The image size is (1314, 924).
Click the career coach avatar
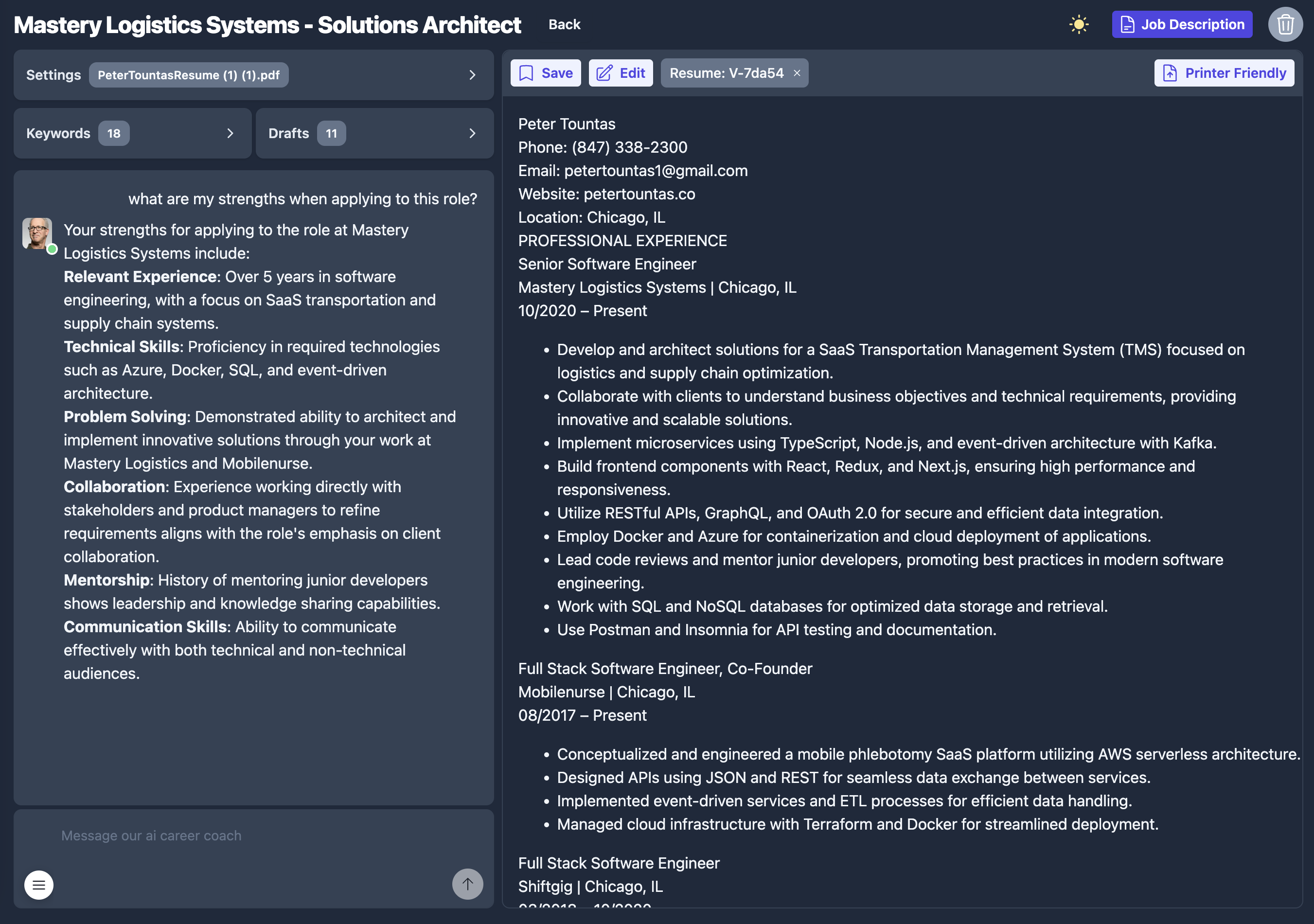pos(37,233)
